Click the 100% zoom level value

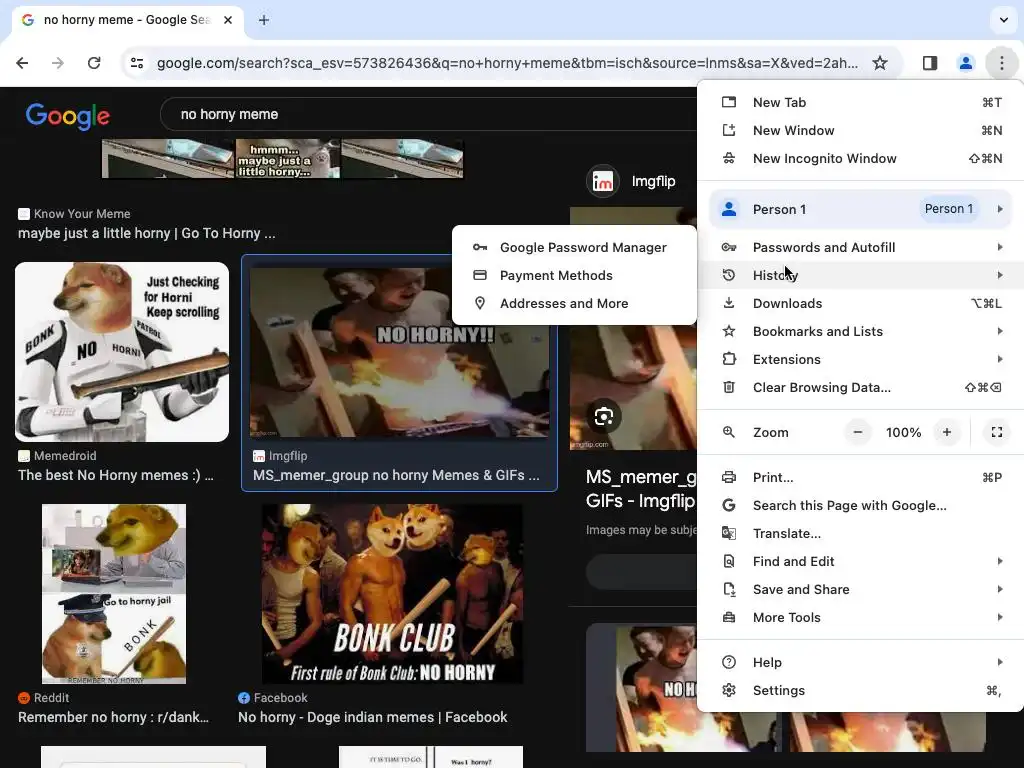tap(903, 432)
